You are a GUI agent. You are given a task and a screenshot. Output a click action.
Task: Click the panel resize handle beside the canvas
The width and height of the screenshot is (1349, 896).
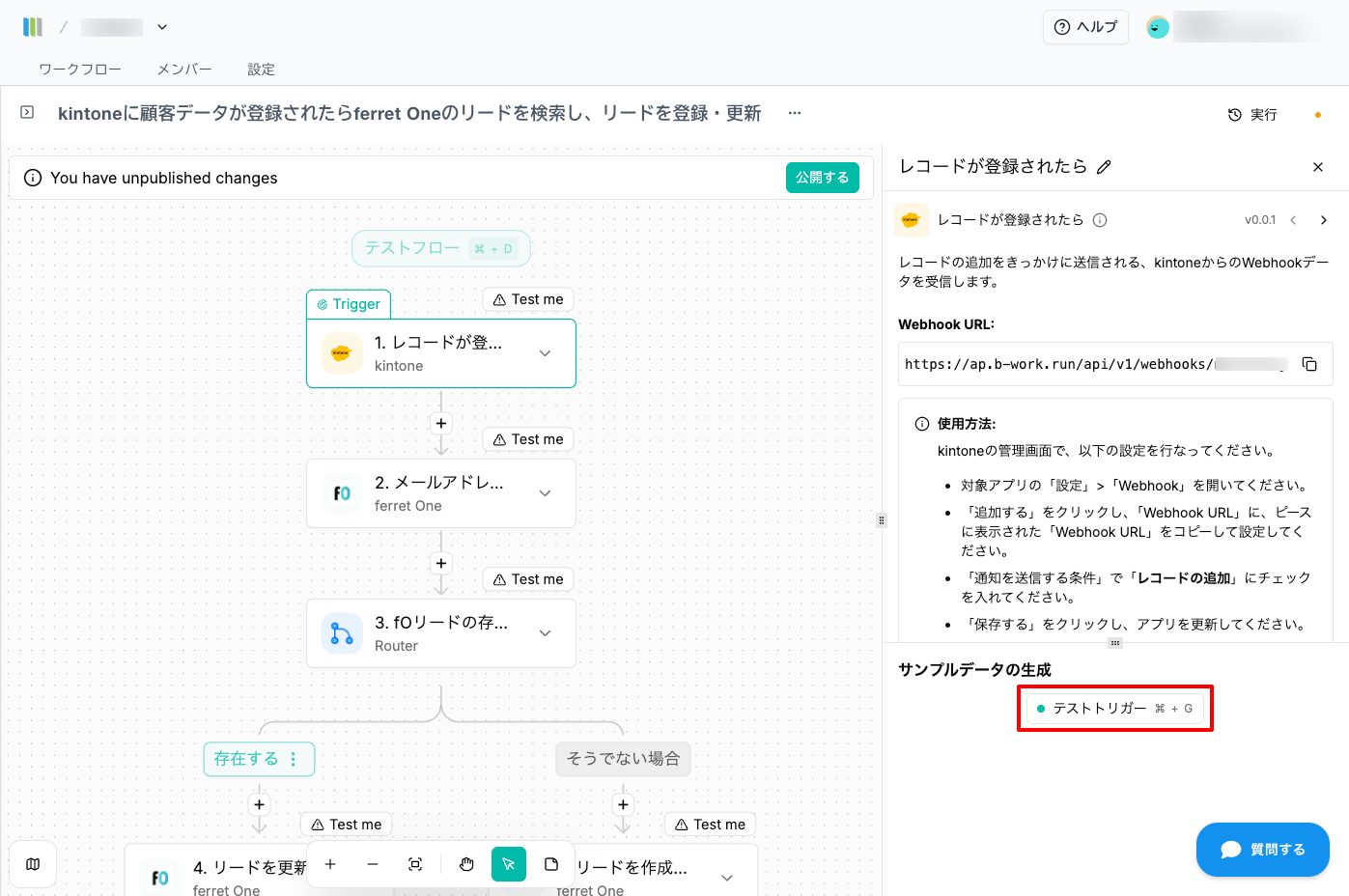[x=881, y=520]
